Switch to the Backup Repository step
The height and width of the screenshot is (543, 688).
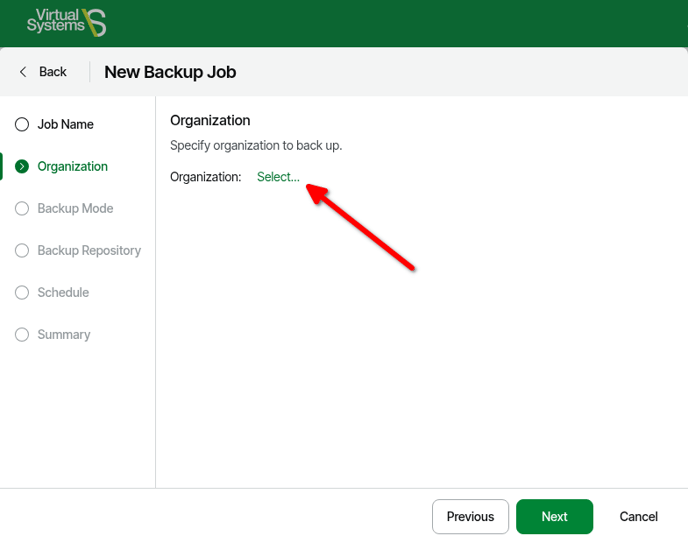[x=89, y=251]
